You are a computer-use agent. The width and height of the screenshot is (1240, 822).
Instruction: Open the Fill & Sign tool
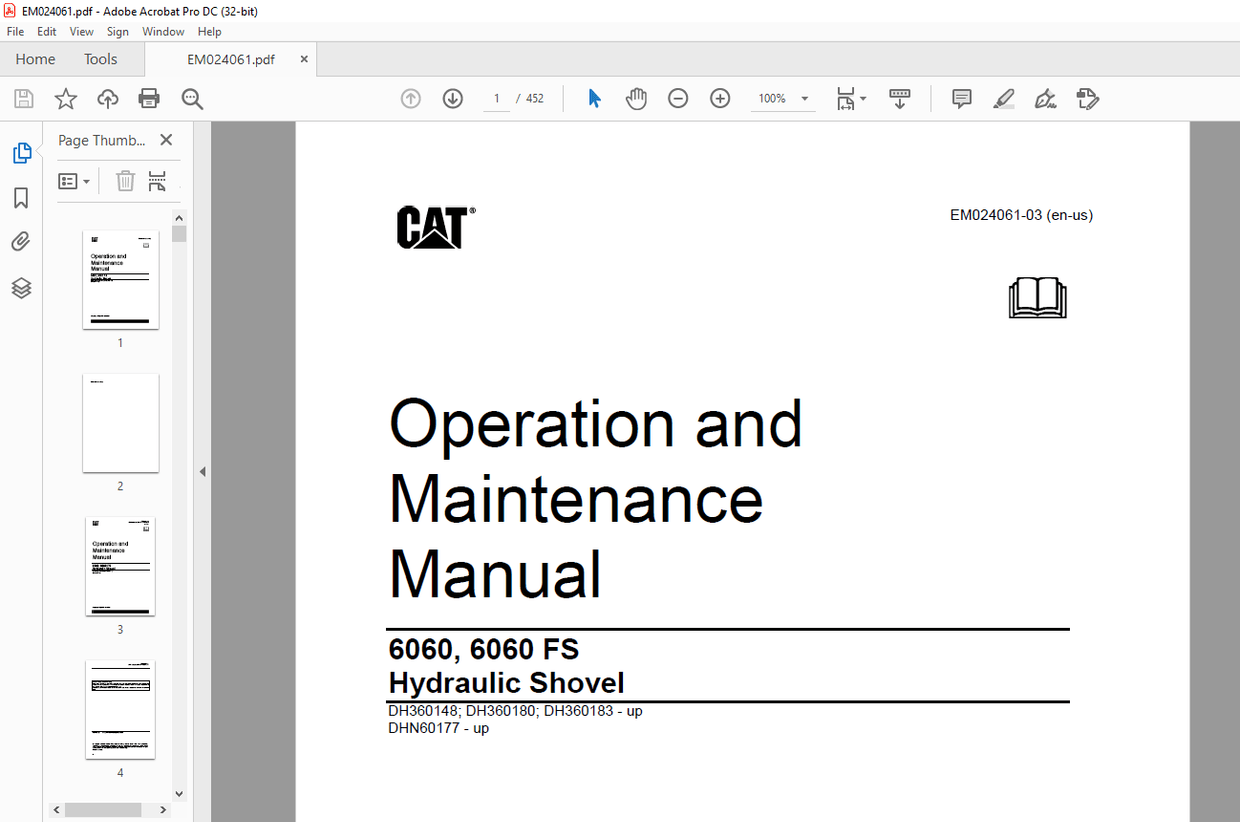click(1045, 98)
